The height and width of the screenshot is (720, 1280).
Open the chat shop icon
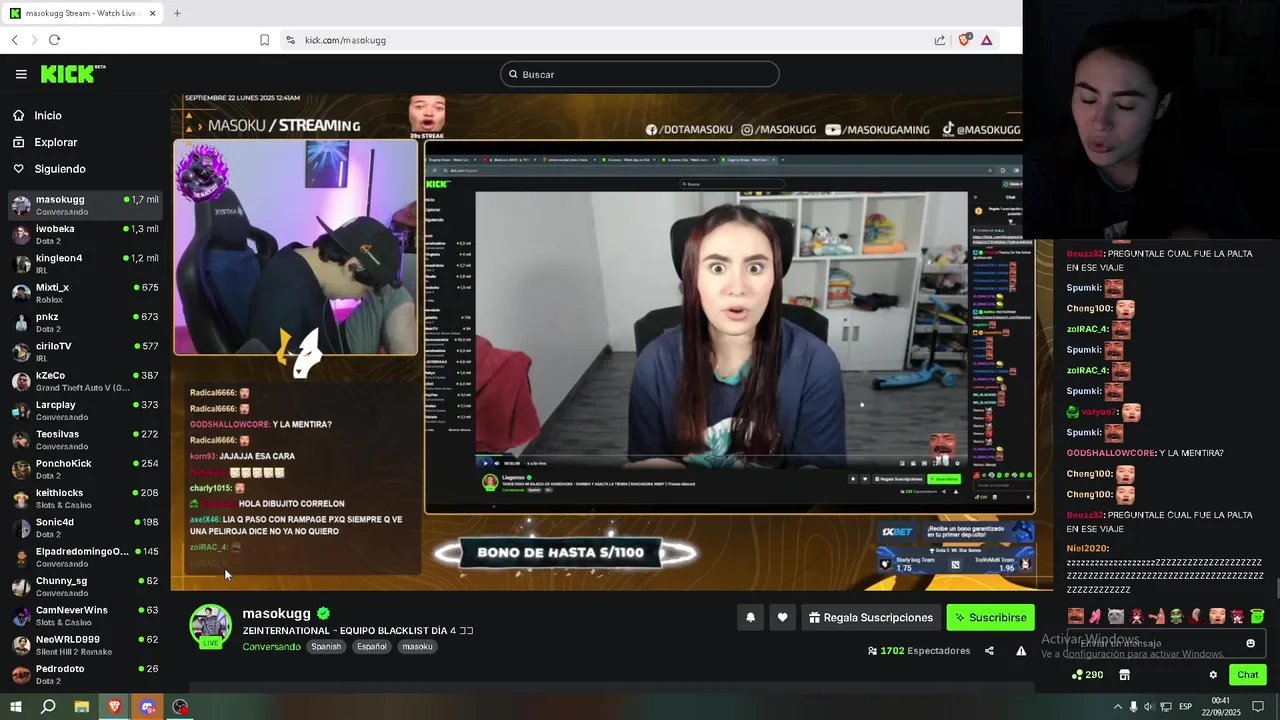(x=1124, y=675)
